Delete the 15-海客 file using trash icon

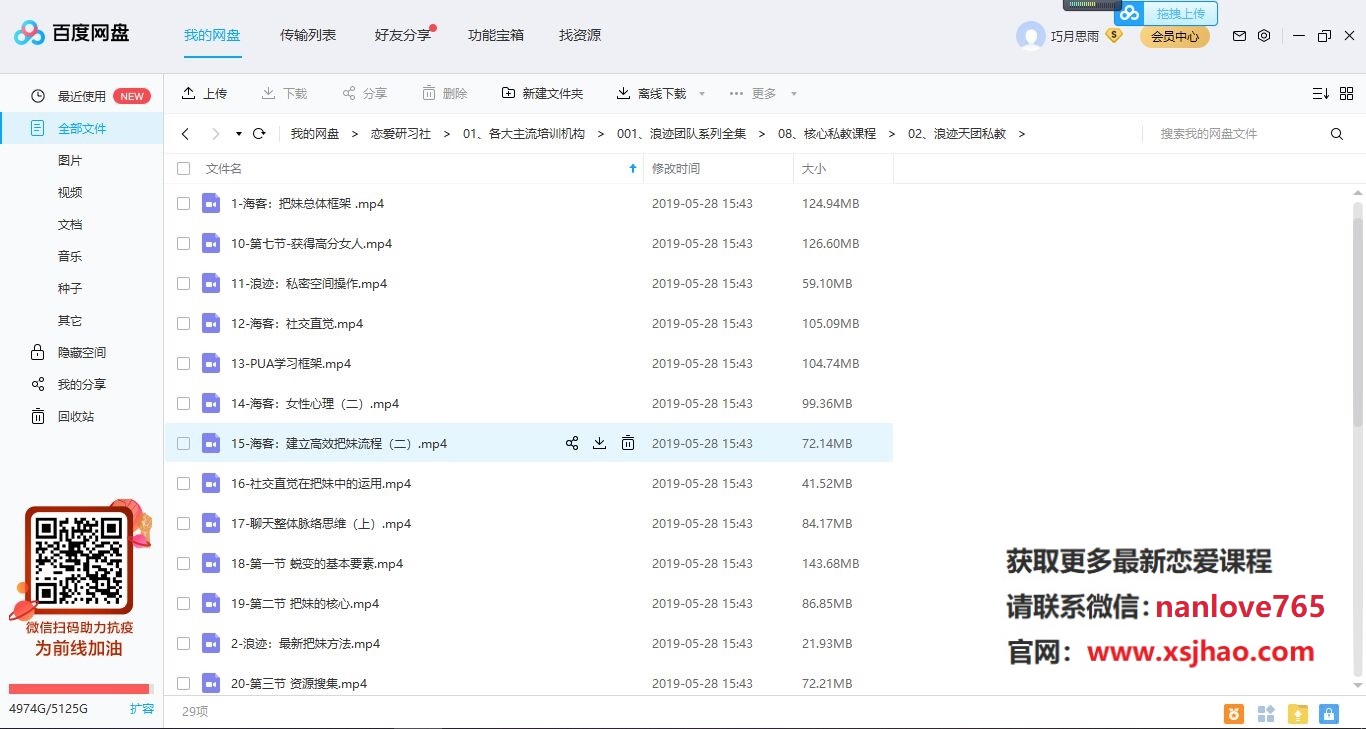628,443
